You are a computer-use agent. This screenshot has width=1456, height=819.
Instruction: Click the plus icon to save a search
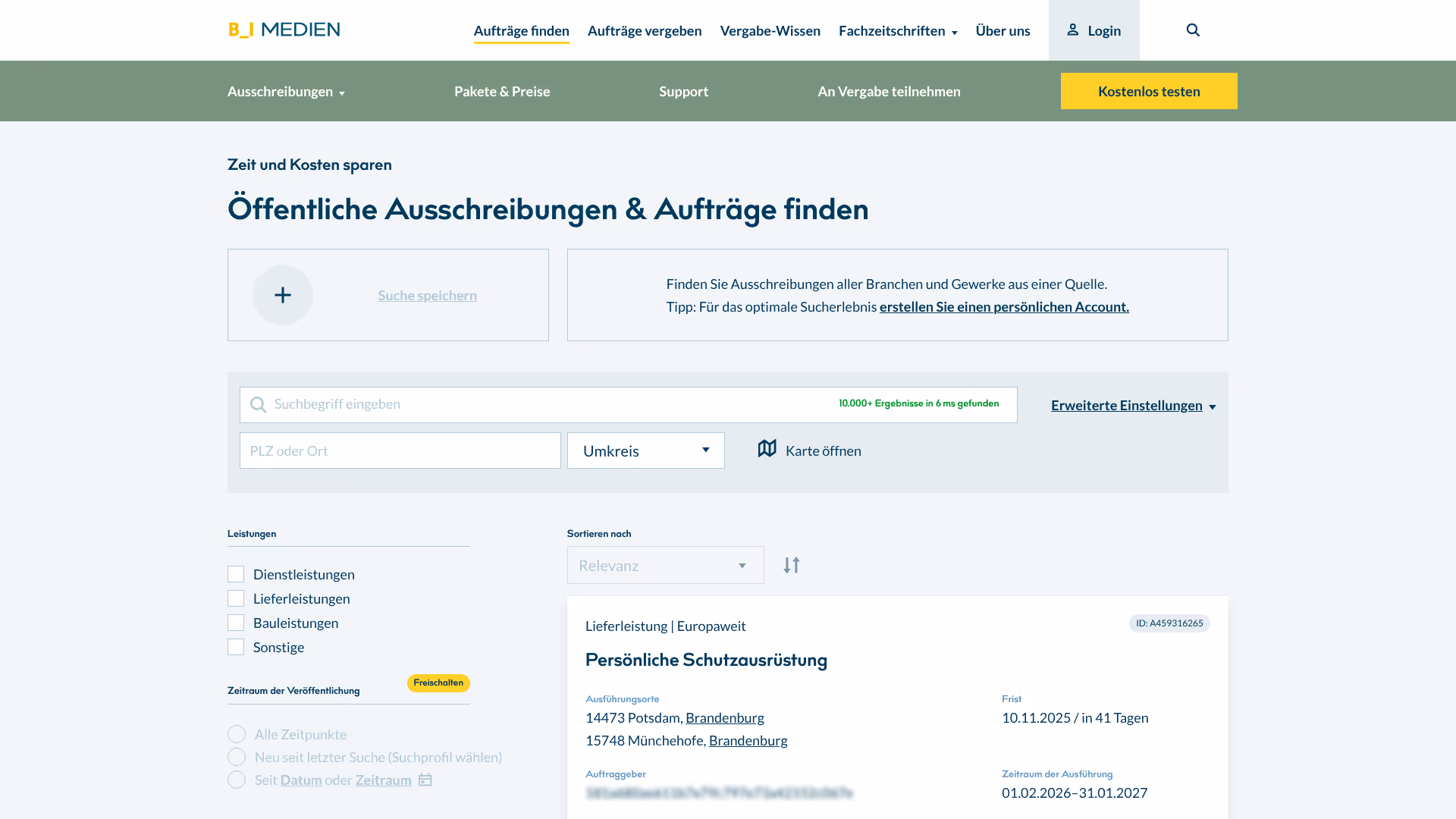coord(282,295)
